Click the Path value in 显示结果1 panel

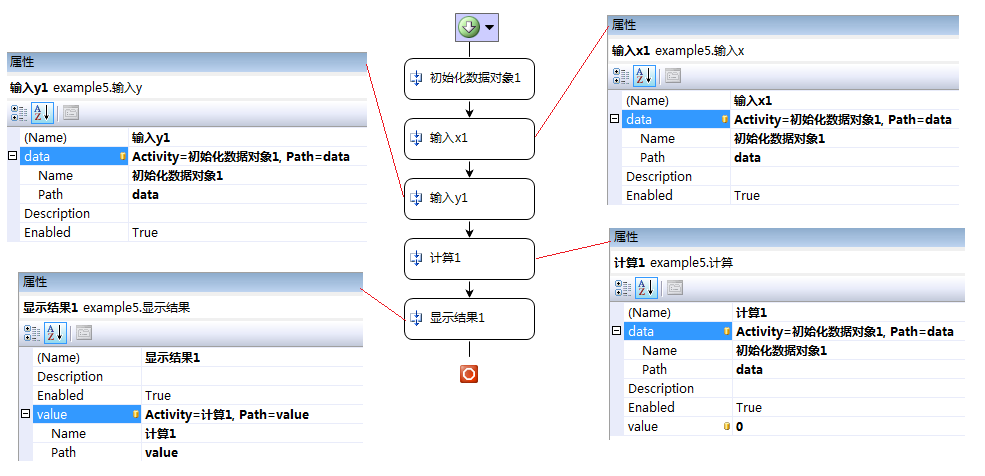point(253,453)
